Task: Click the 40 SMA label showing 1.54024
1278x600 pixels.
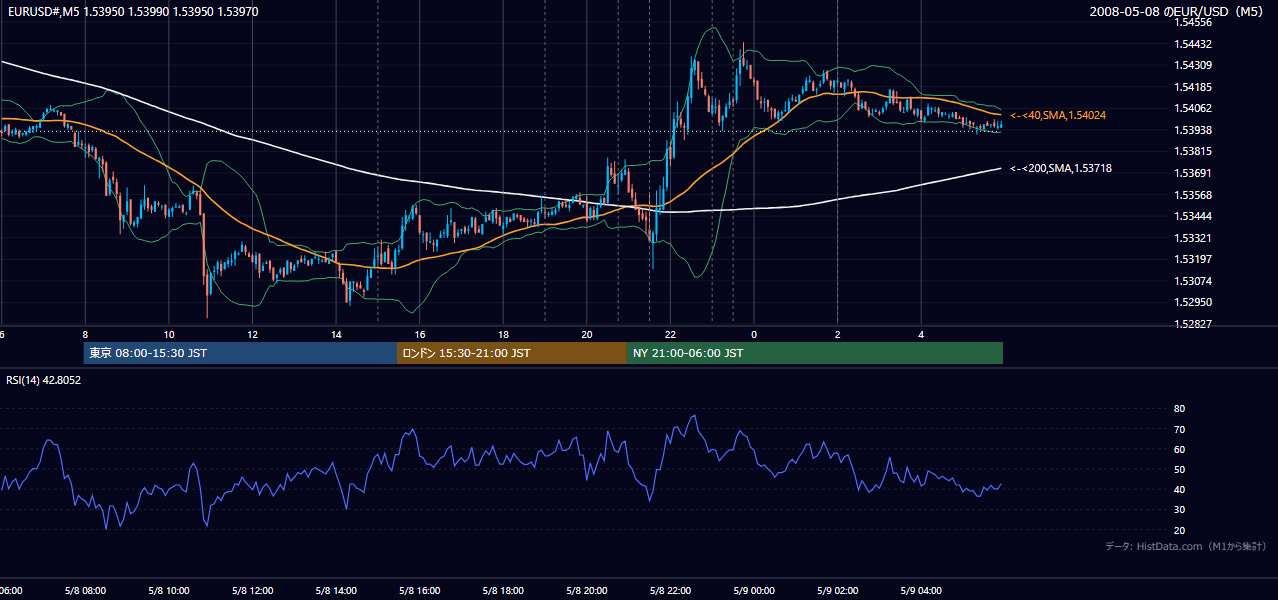Action: [x=1058, y=116]
